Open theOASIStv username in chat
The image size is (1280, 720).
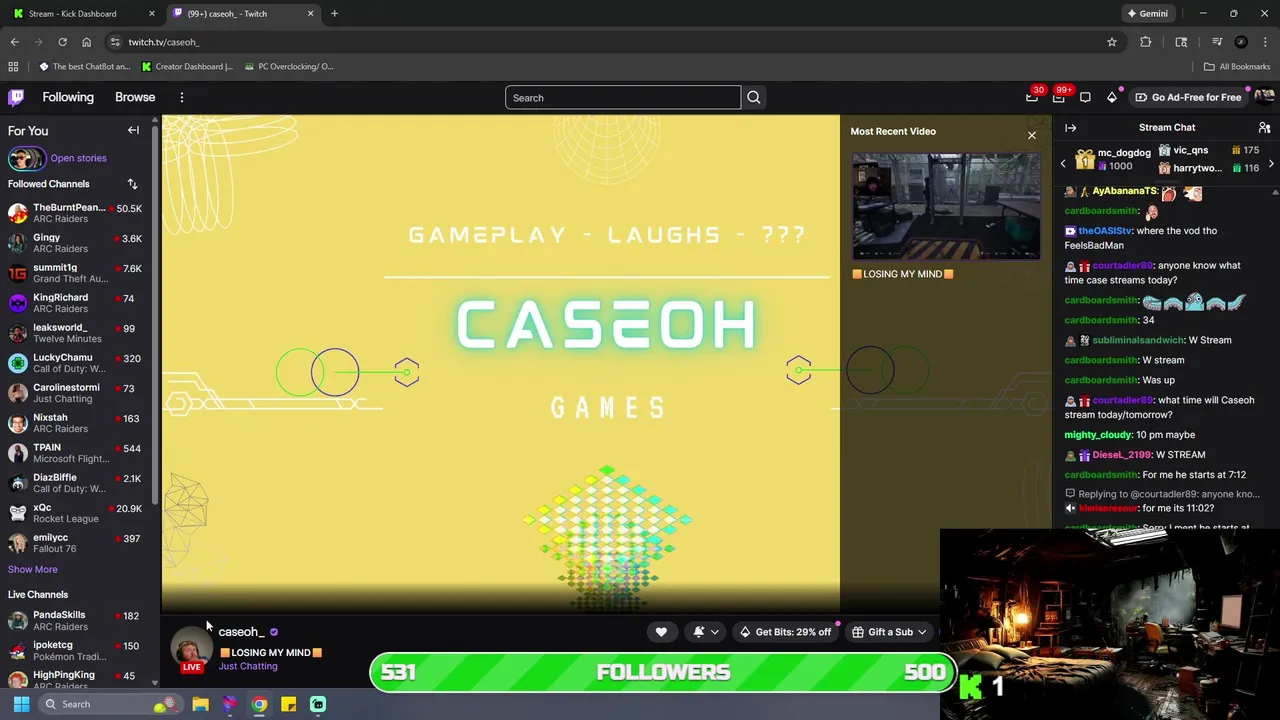coord(1105,231)
